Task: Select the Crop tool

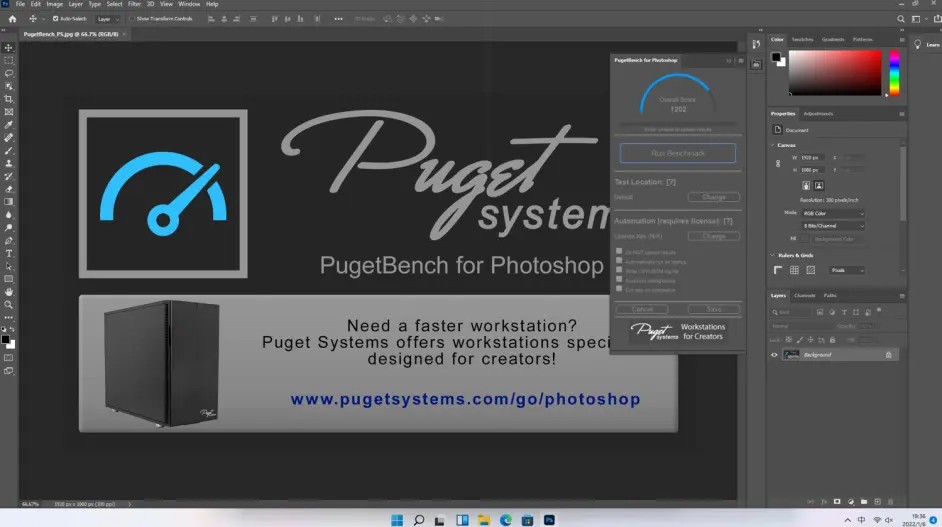Action: pyautogui.click(x=8, y=99)
